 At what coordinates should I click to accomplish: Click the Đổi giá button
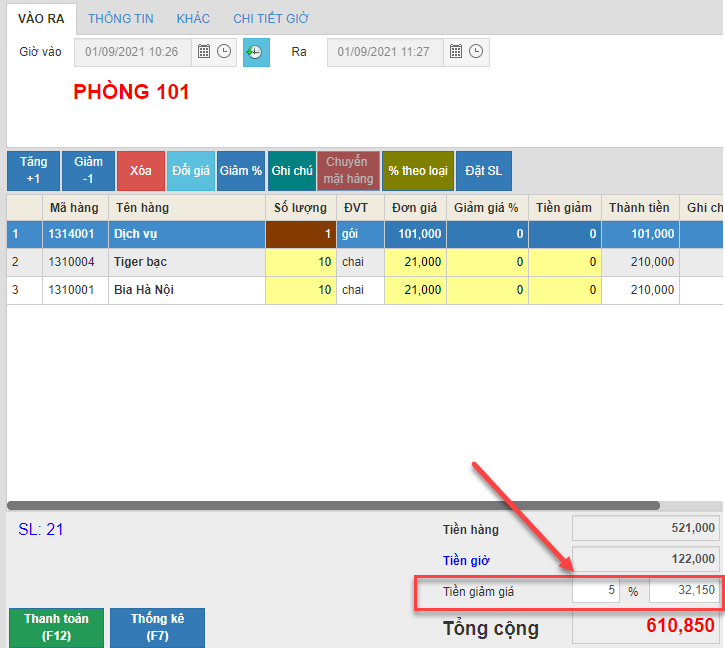point(190,171)
